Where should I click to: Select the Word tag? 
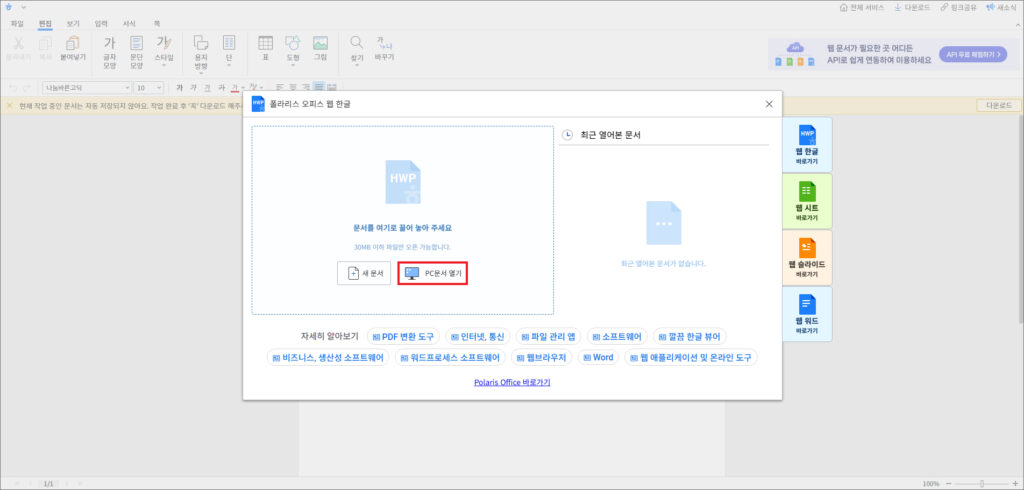pyautogui.click(x=598, y=357)
